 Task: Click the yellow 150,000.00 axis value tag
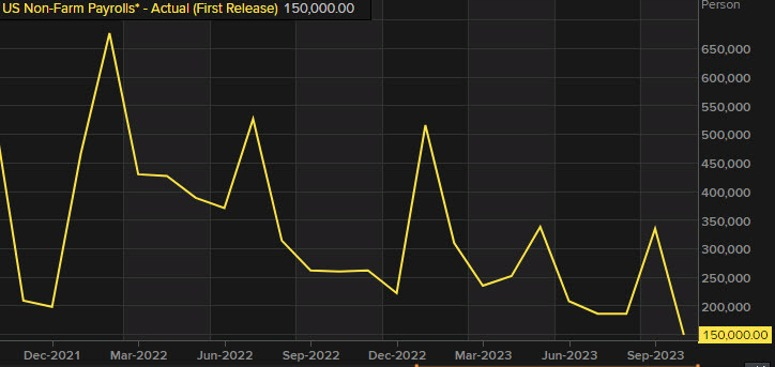pyautogui.click(x=735, y=335)
